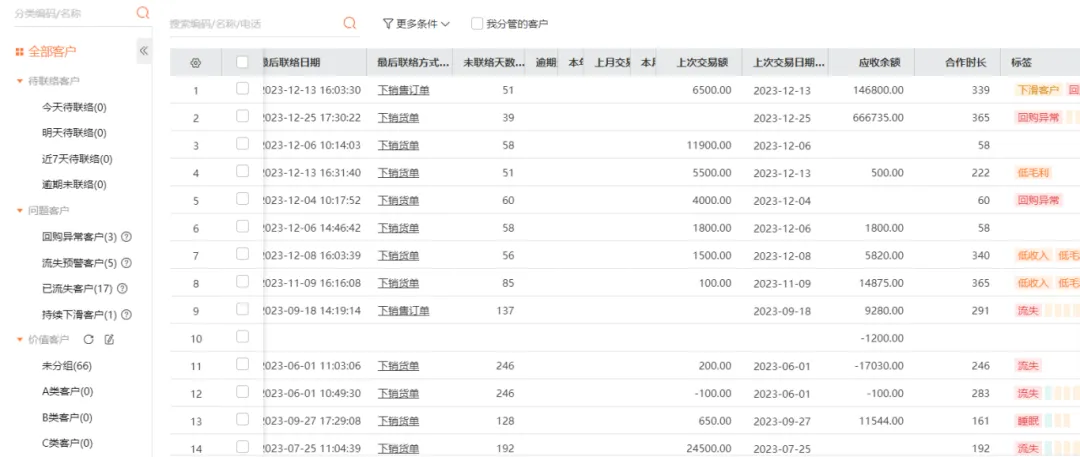Select 已流失客户(17) item
Screen dimensions: 1080x457
[x=78, y=288]
